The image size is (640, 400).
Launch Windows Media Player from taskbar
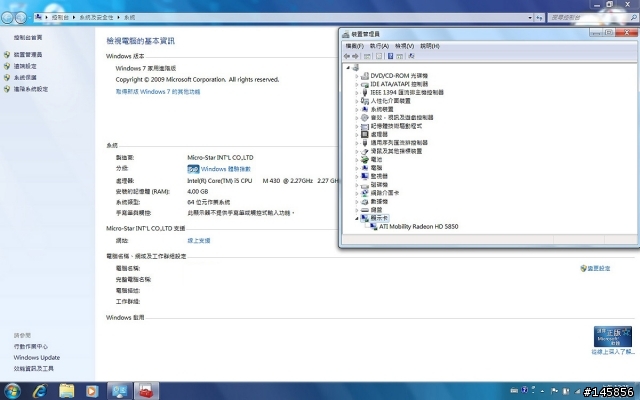click(92, 391)
